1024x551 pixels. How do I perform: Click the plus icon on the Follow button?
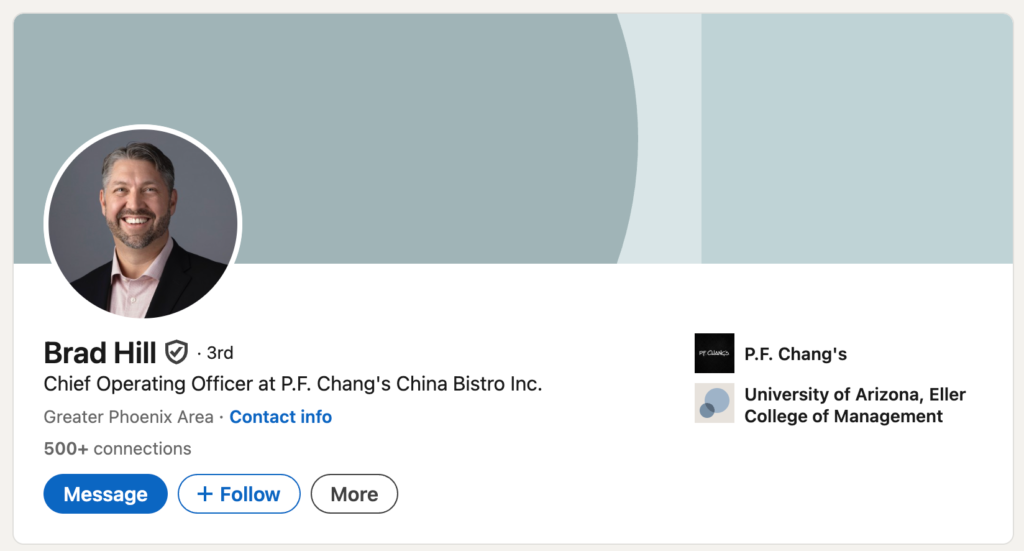pos(205,494)
